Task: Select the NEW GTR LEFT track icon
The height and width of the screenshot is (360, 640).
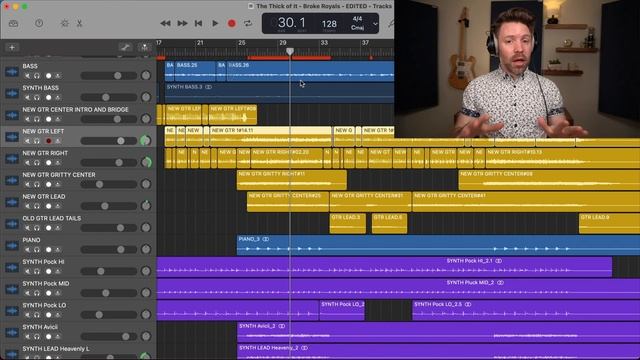Action: click(12, 137)
